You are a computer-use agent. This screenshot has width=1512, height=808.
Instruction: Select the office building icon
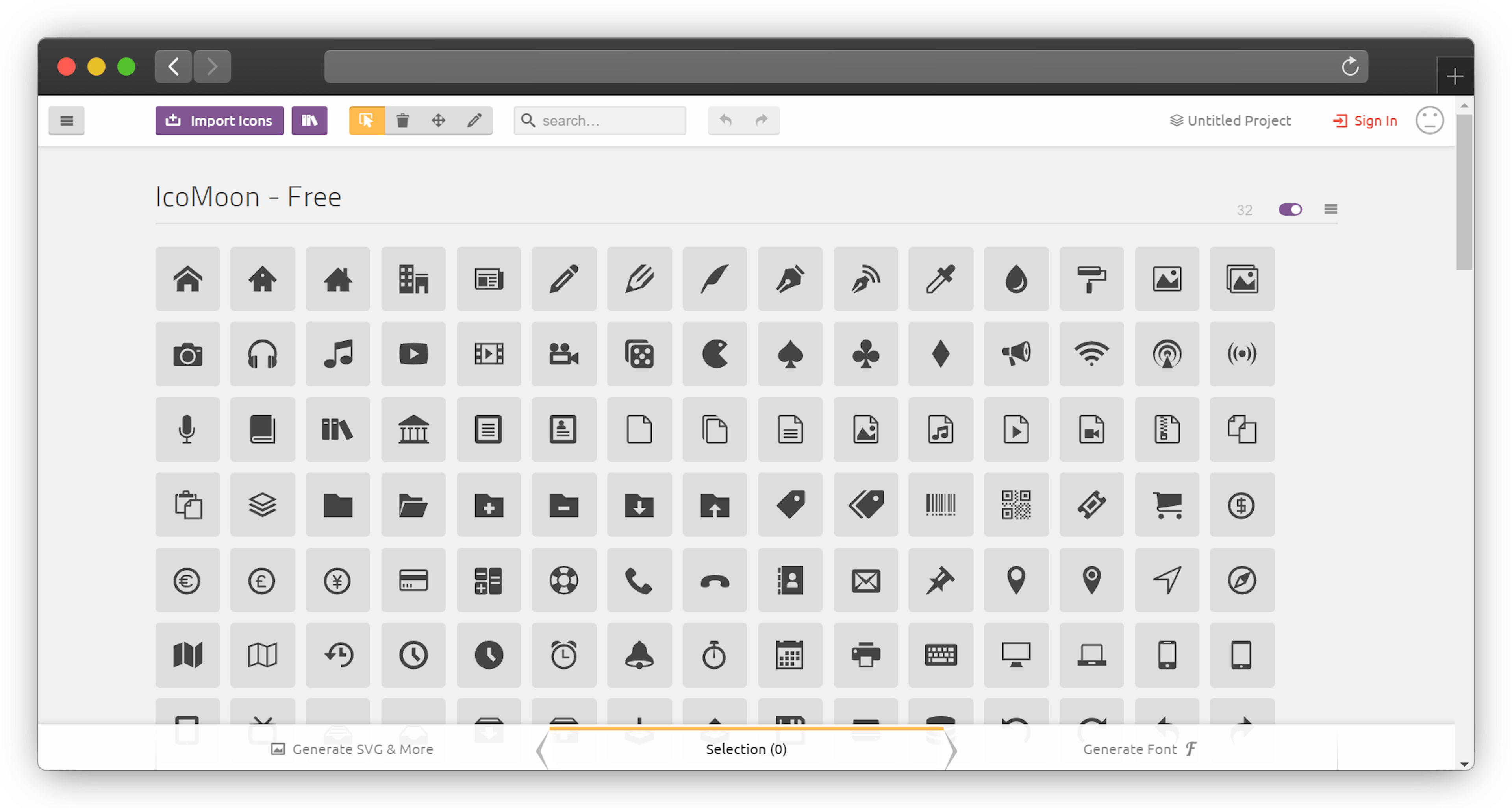tap(413, 279)
